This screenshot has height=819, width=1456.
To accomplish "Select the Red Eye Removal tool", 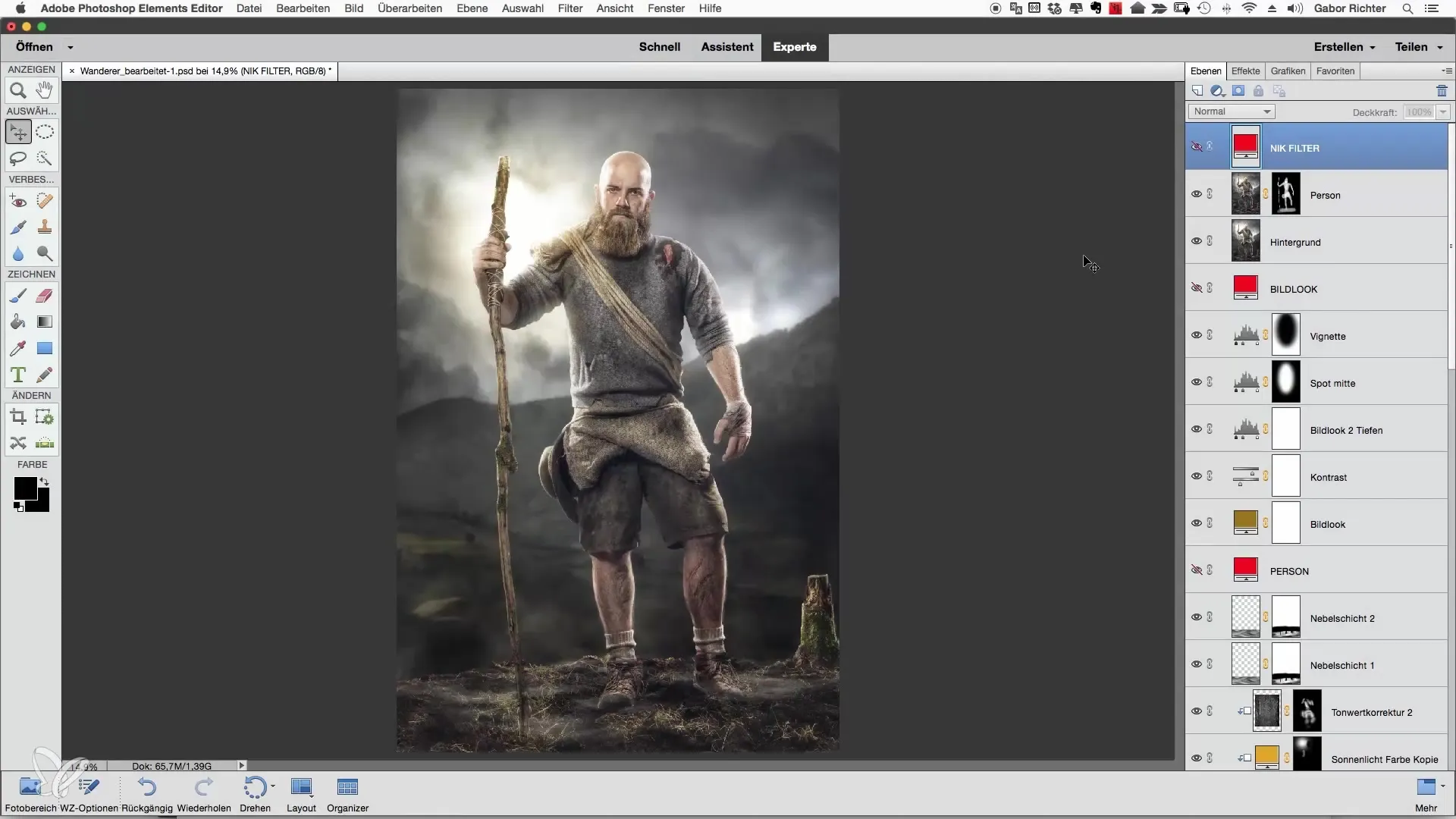I will (18, 201).
